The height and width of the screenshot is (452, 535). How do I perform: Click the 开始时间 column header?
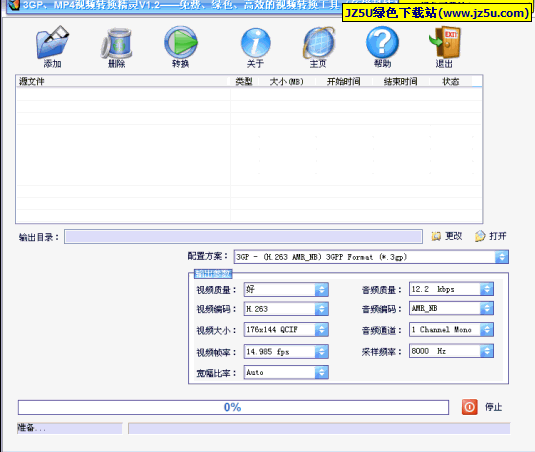[x=344, y=81]
